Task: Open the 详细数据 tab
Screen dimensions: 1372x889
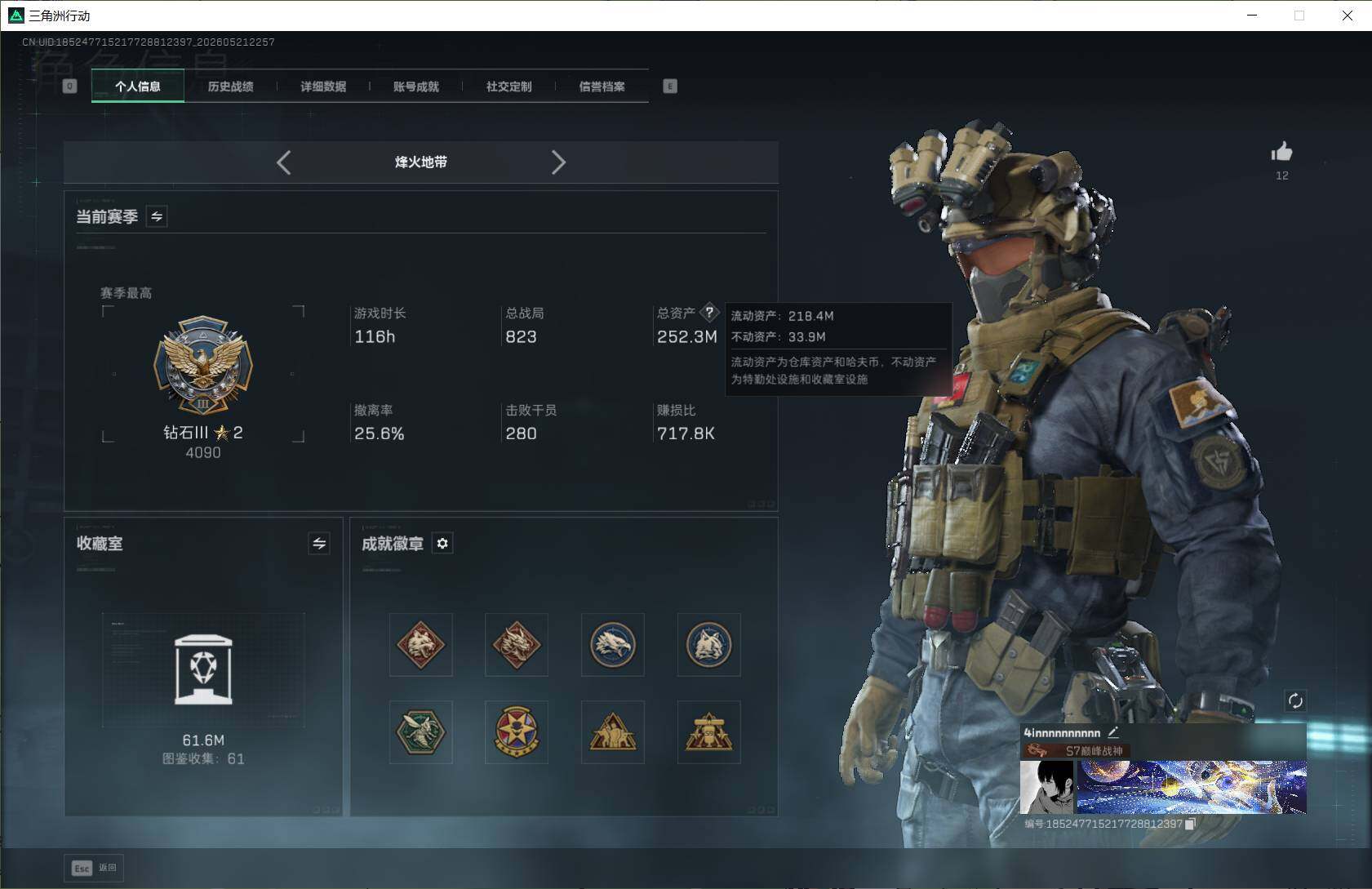Action: (323, 87)
